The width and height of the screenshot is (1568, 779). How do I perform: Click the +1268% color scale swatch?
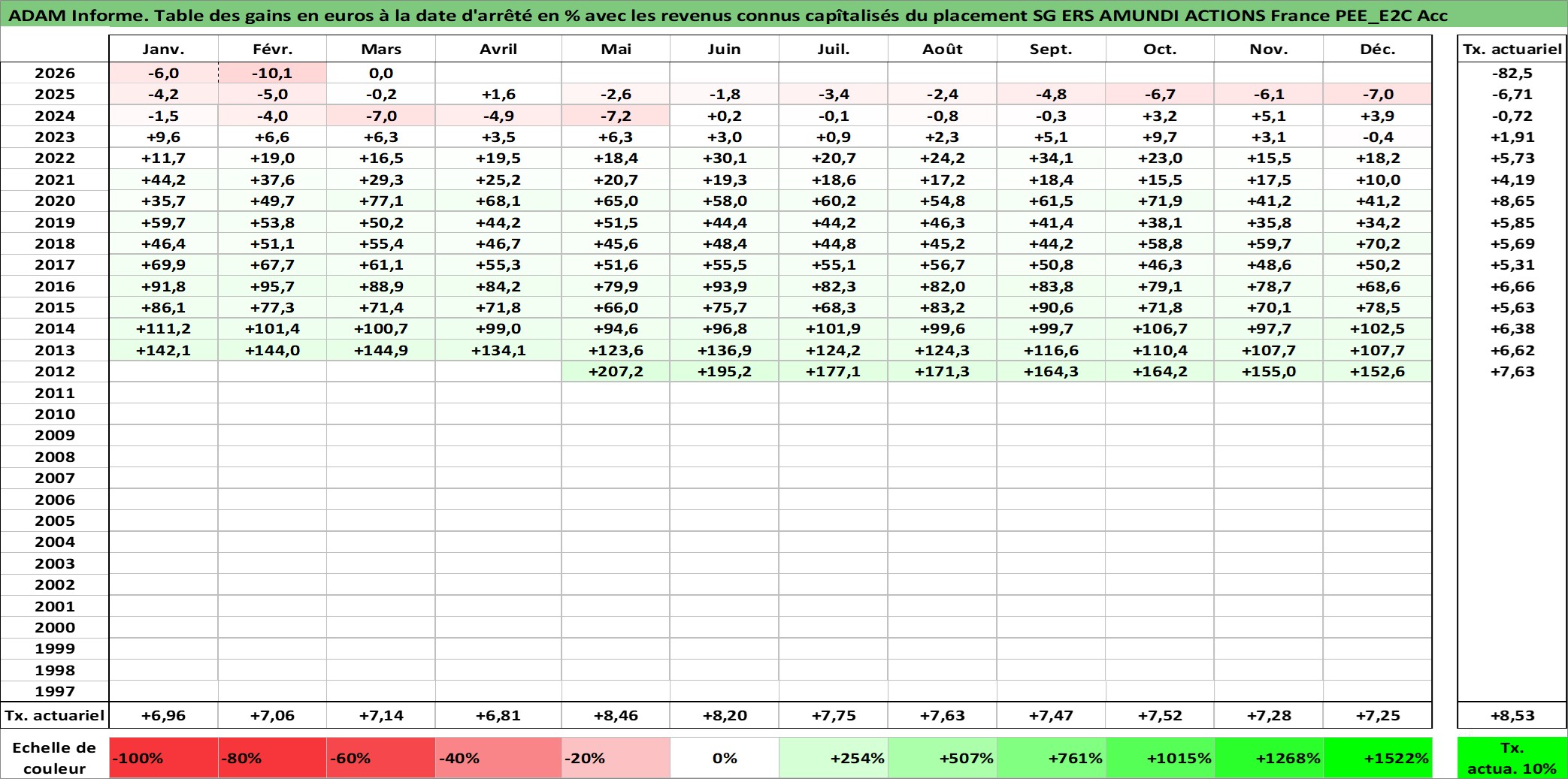[1269, 758]
